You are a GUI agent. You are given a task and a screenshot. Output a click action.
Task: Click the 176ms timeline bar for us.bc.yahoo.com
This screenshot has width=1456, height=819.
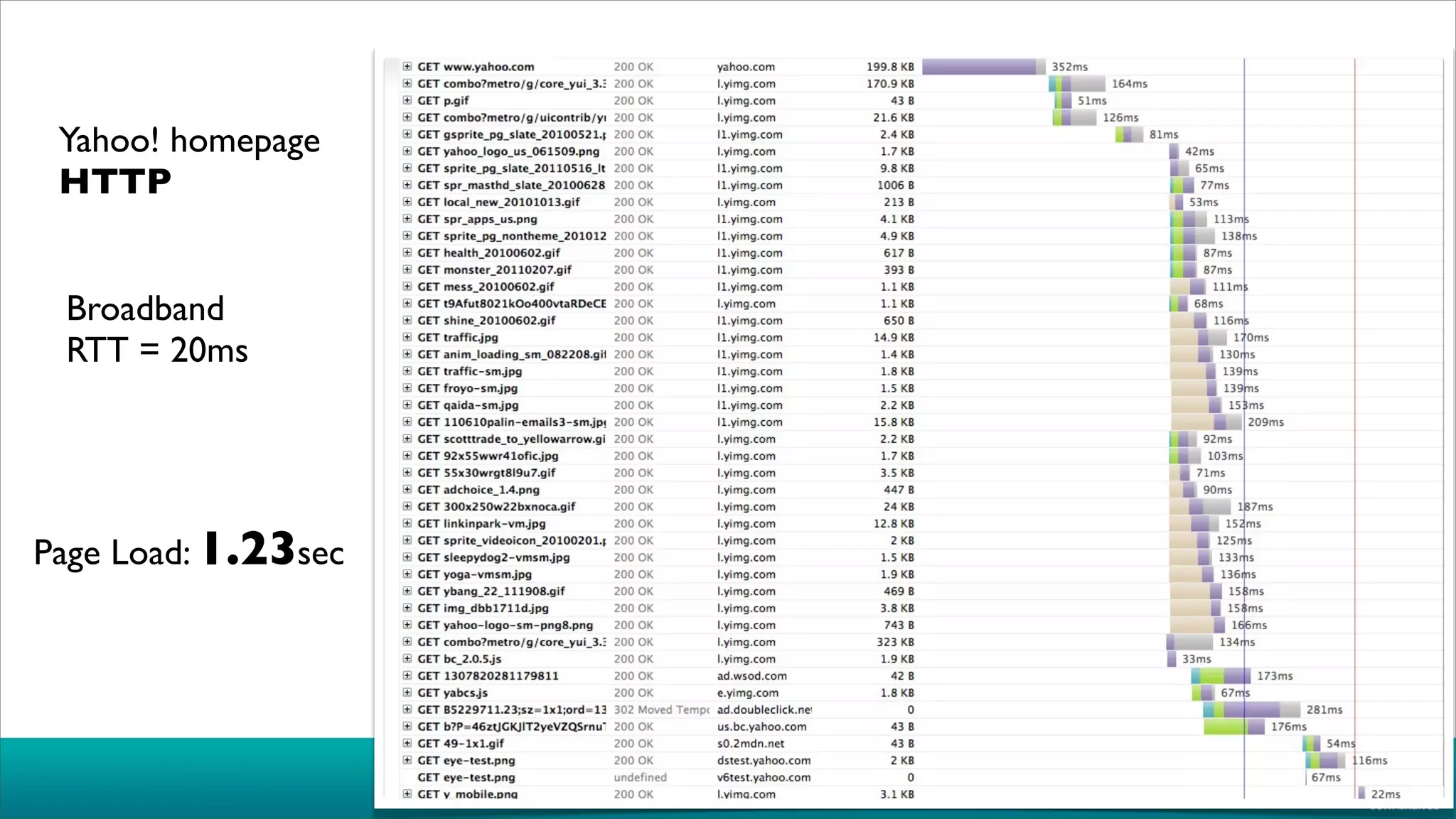click(1234, 727)
